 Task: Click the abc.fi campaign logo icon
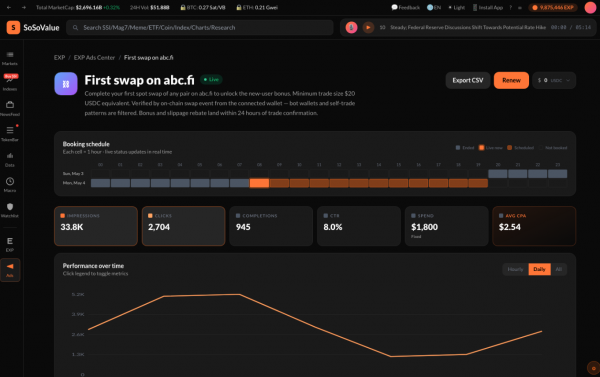tap(66, 83)
